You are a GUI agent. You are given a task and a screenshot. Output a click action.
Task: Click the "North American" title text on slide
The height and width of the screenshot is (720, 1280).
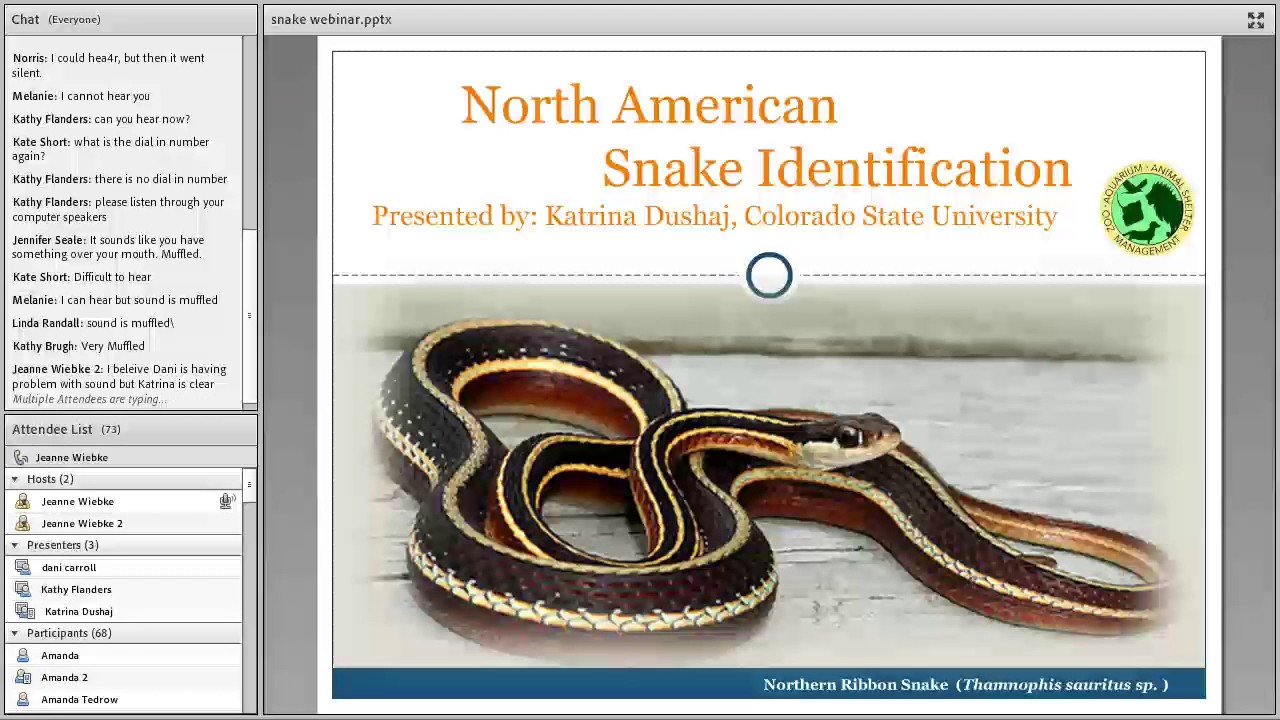[x=648, y=105]
